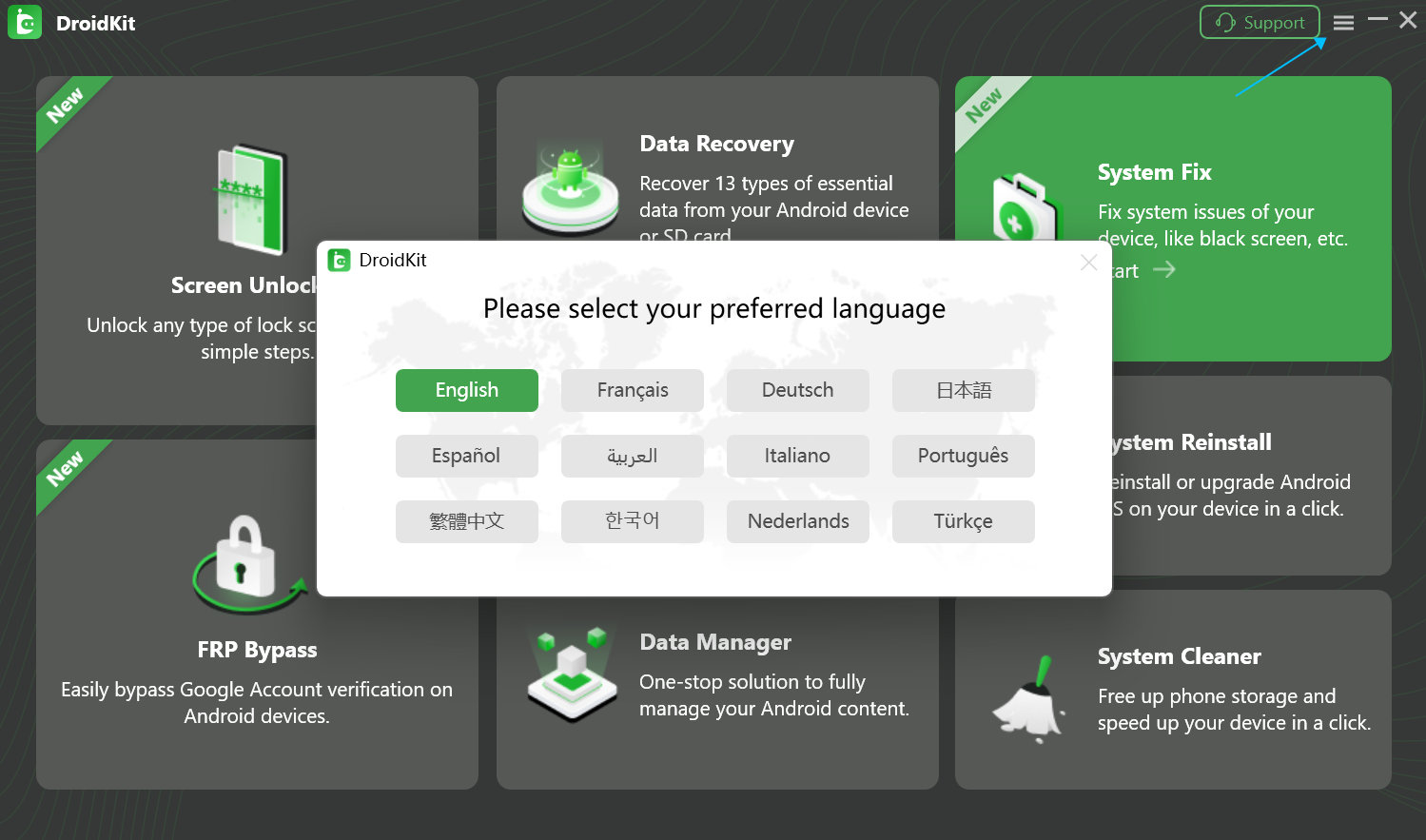
Task: Choose 한국어 language button
Action: click(633, 521)
